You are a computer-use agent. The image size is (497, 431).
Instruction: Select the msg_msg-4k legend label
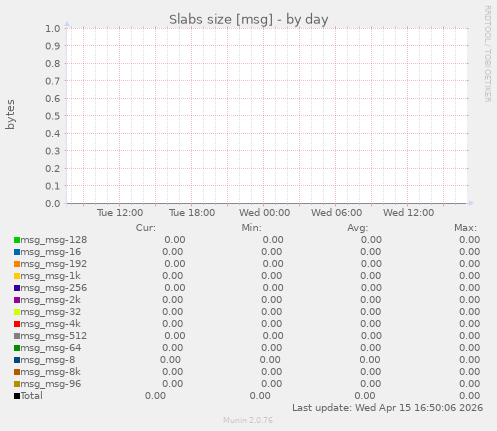pyautogui.click(x=50, y=324)
